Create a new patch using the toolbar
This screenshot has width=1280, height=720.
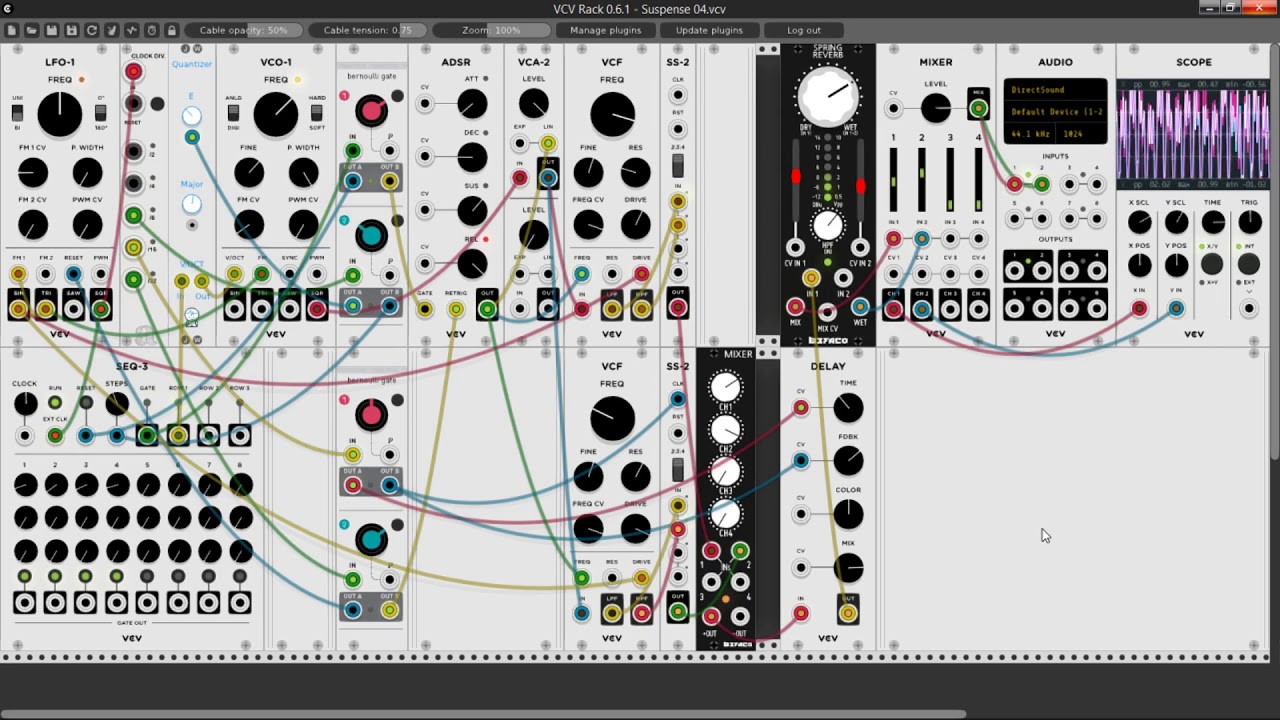click(x=12, y=30)
